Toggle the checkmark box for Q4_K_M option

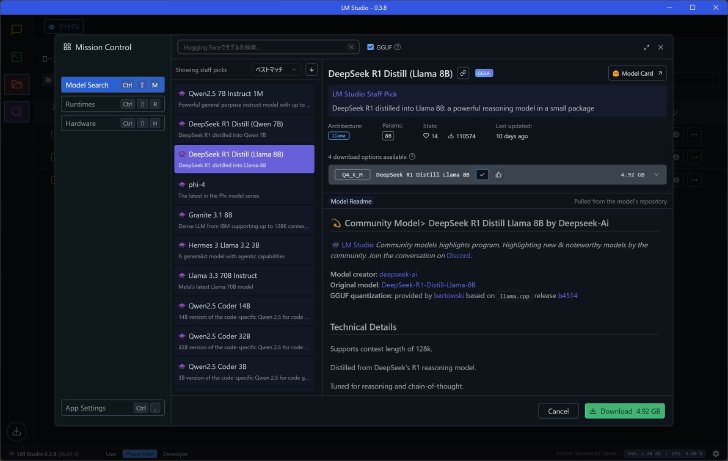tap(482, 175)
